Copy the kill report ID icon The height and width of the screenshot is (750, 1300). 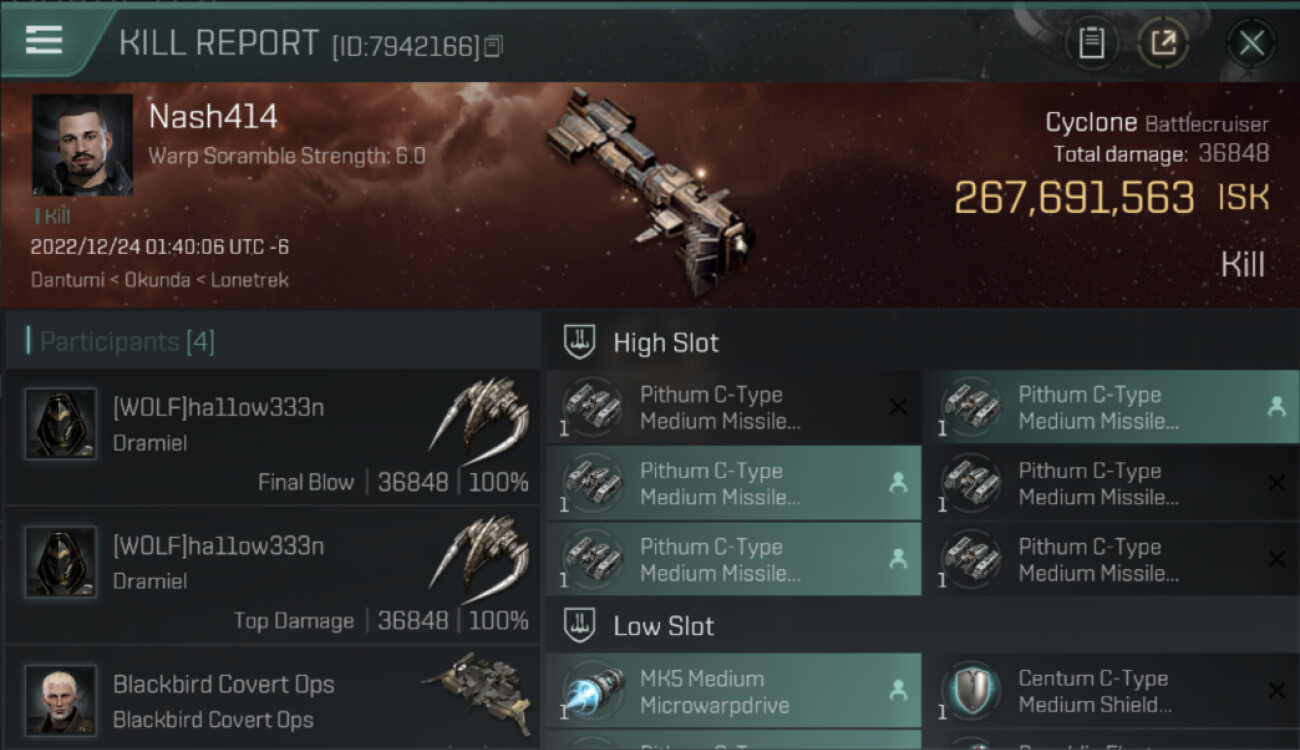coord(494,46)
